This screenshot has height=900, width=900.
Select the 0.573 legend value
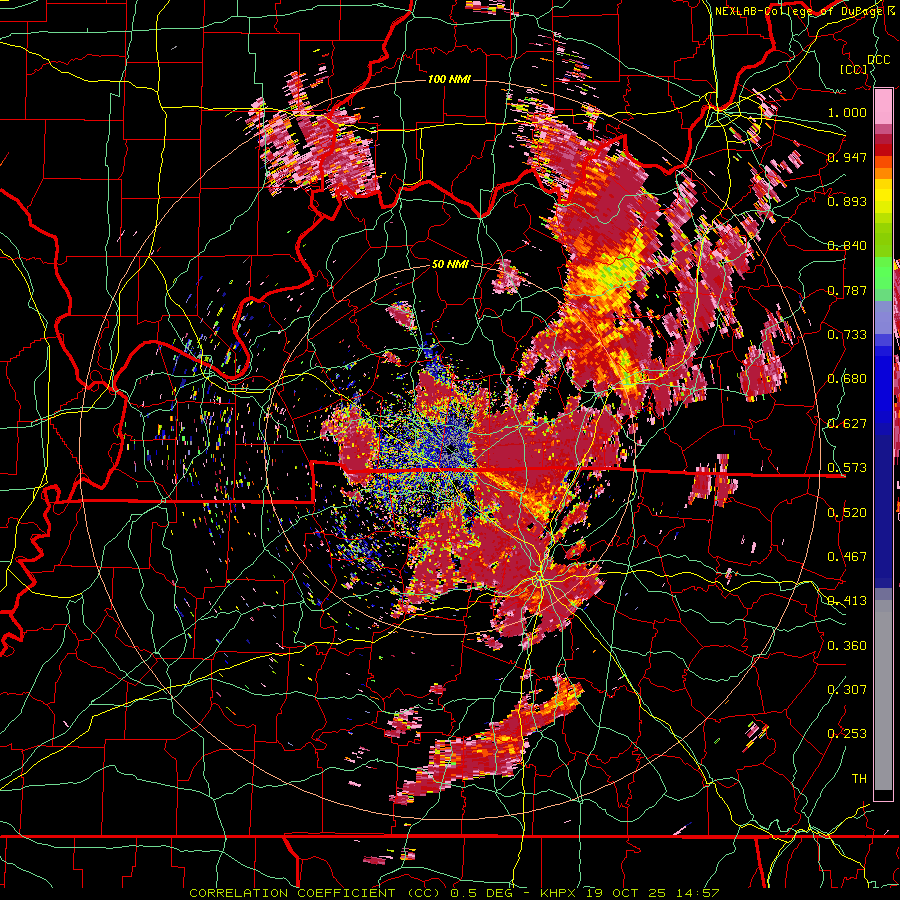click(847, 468)
